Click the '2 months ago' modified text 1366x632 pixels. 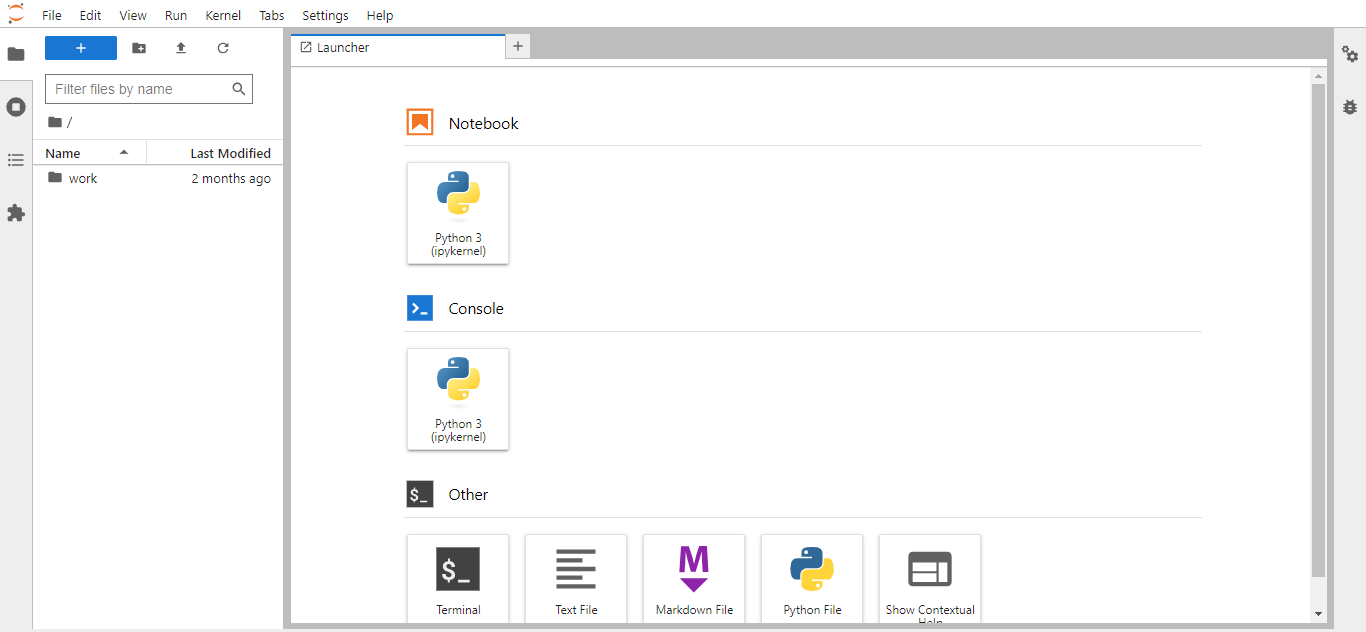(x=231, y=178)
